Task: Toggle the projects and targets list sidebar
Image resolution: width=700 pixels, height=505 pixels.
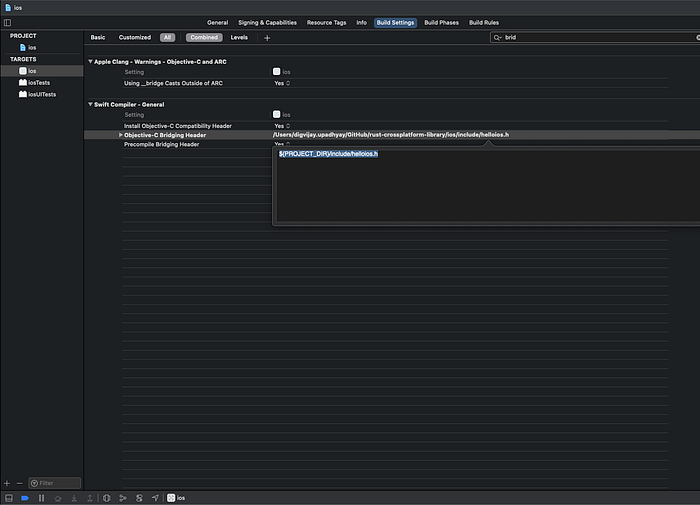Action: point(8,22)
